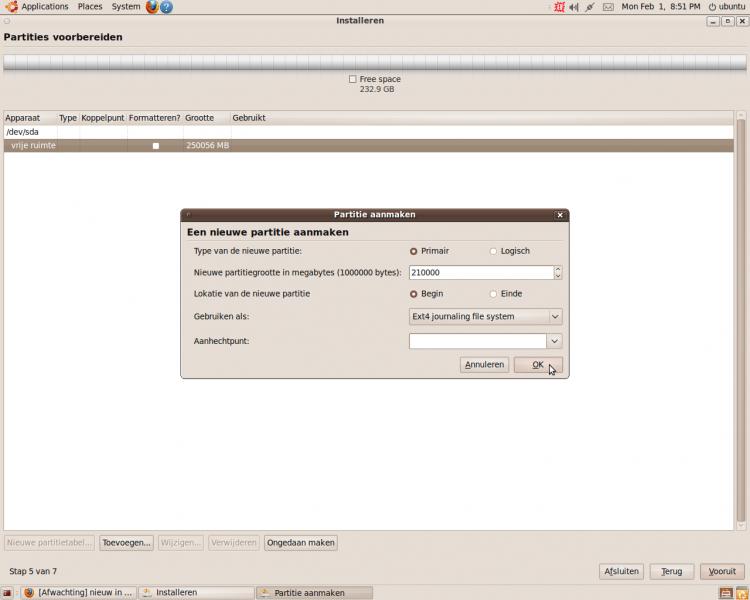The image size is (750, 600).
Task: Open the Gebruiken als filesystem dropdown
Action: (x=486, y=317)
